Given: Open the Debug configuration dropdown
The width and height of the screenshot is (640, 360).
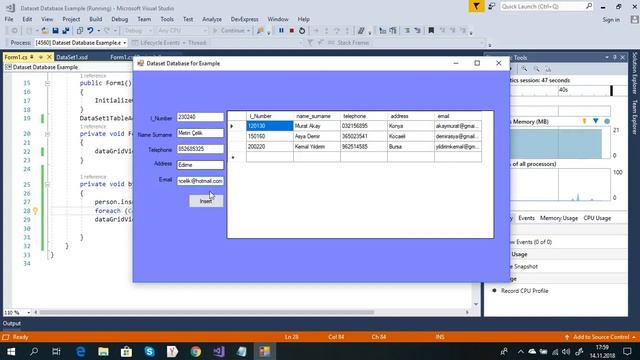Looking at the screenshot, I should pyautogui.click(x=138, y=31).
